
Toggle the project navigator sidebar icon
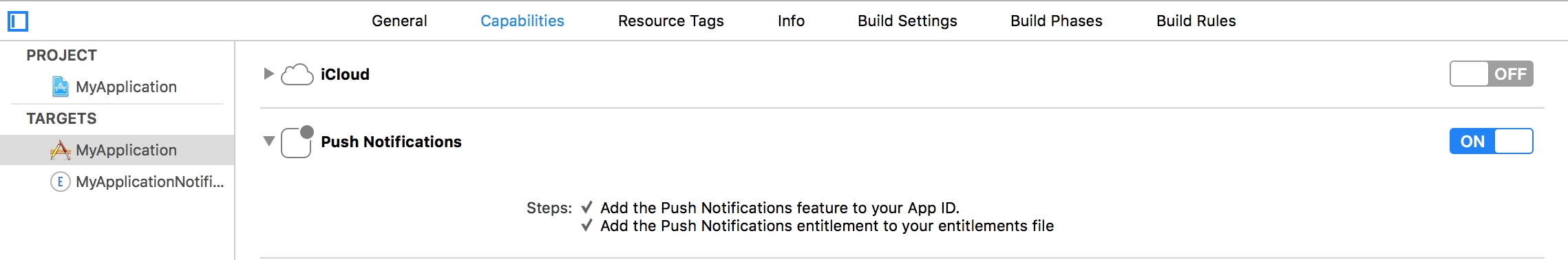tap(18, 21)
